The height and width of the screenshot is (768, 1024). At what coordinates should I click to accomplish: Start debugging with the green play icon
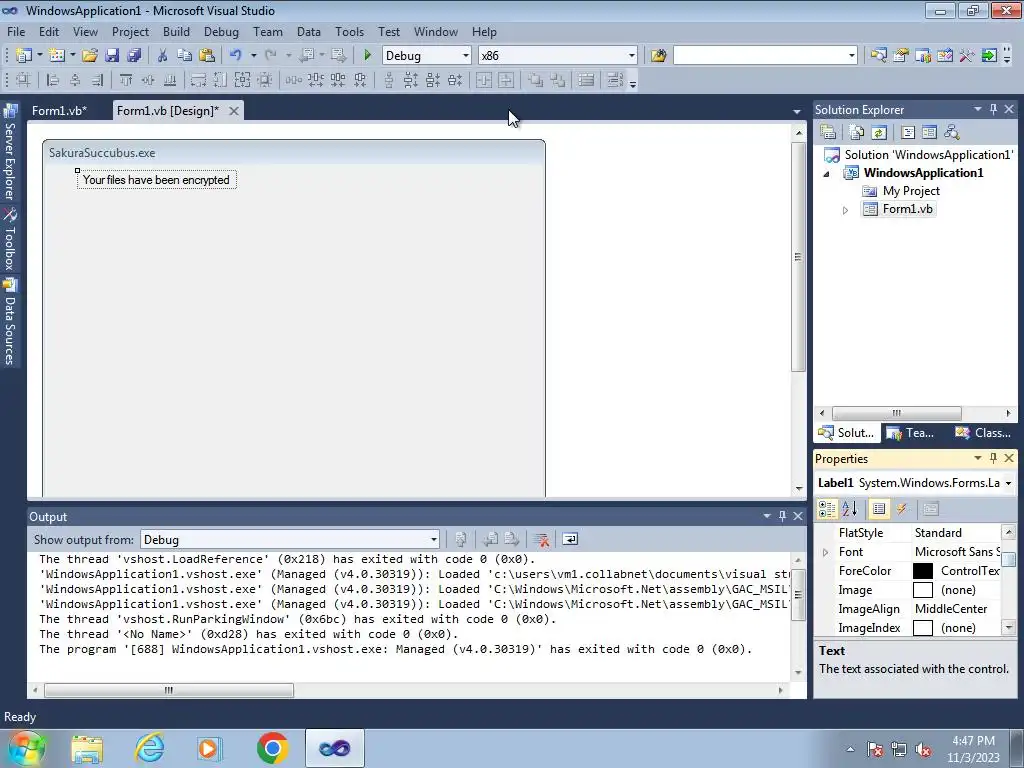point(367,56)
